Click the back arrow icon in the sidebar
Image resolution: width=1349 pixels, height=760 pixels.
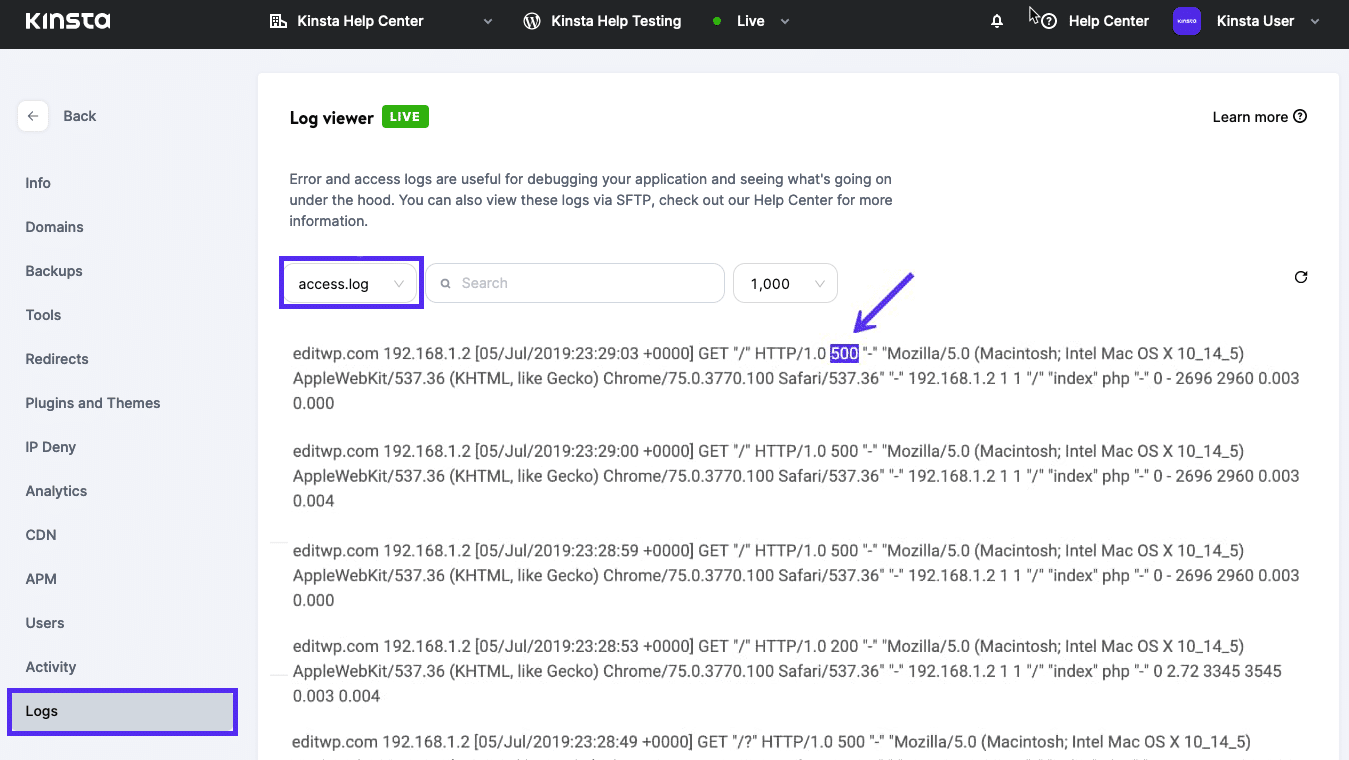[x=33, y=116]
